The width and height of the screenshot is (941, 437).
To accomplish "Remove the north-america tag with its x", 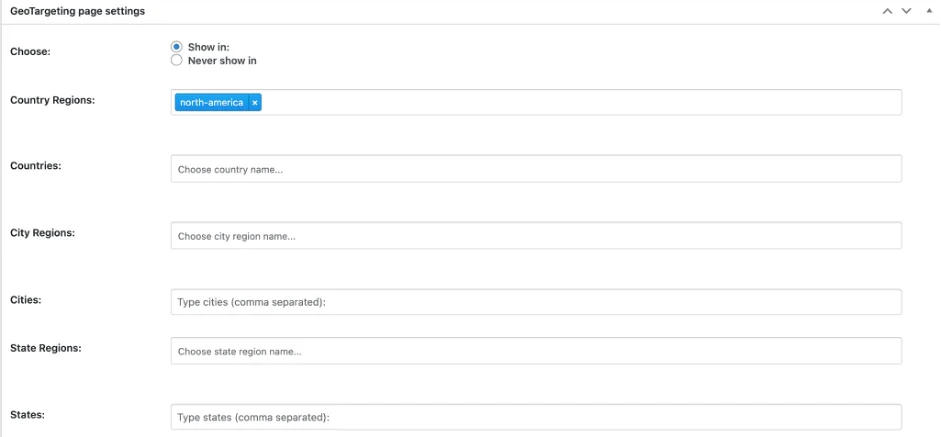I will [254, 103].
